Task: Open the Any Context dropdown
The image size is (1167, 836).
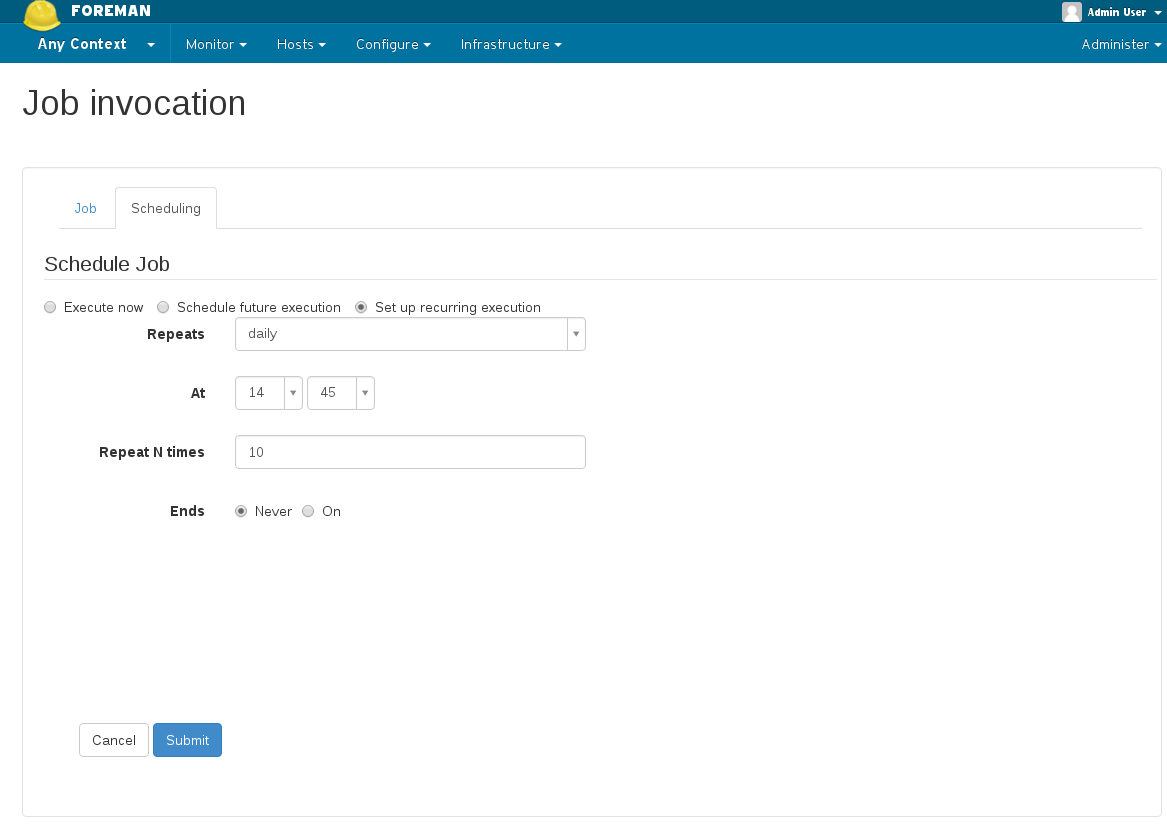Action: pyautogui.click(x=96, y=44)
